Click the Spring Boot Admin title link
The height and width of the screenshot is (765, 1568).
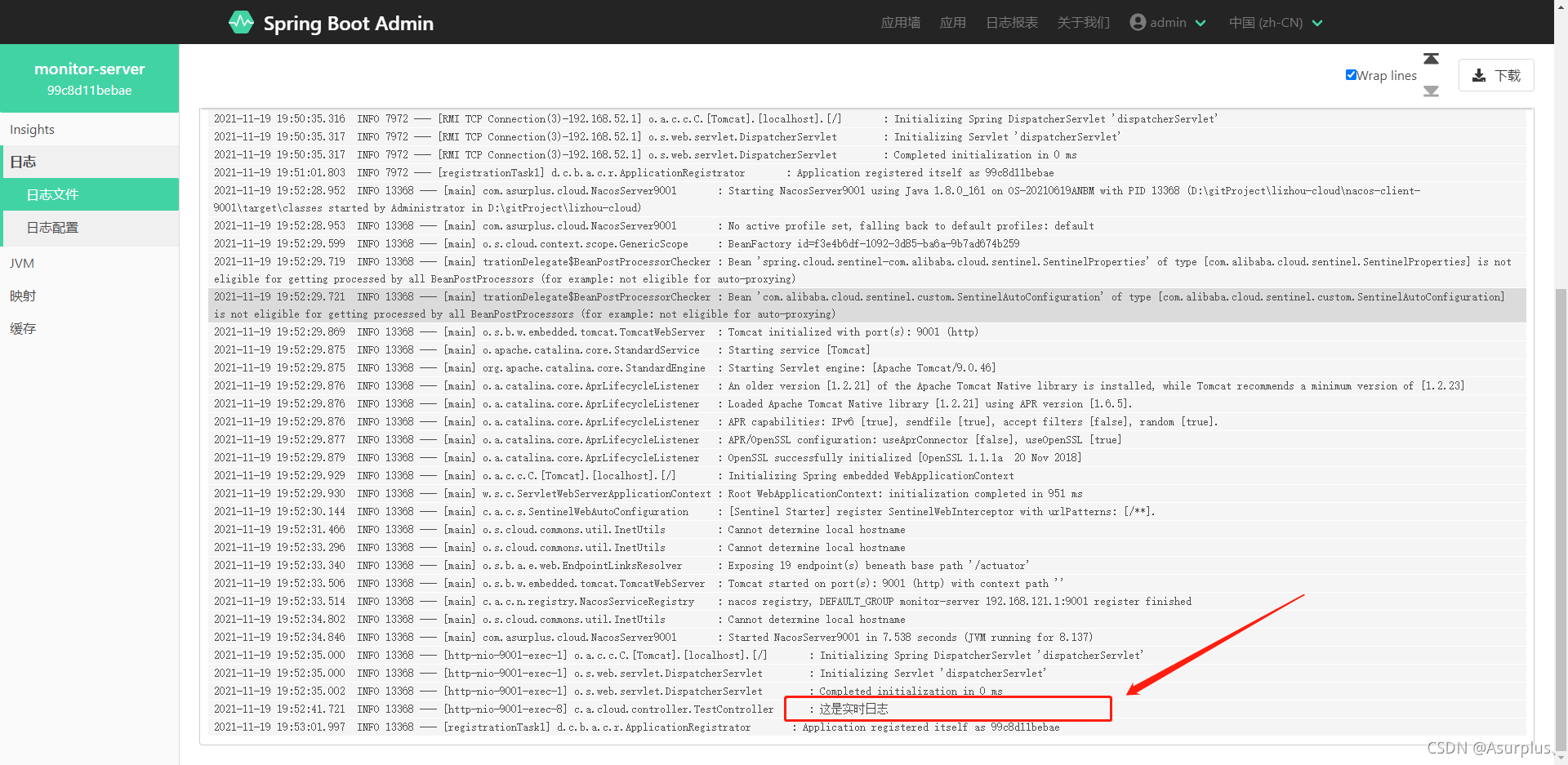tap(348, 23)
